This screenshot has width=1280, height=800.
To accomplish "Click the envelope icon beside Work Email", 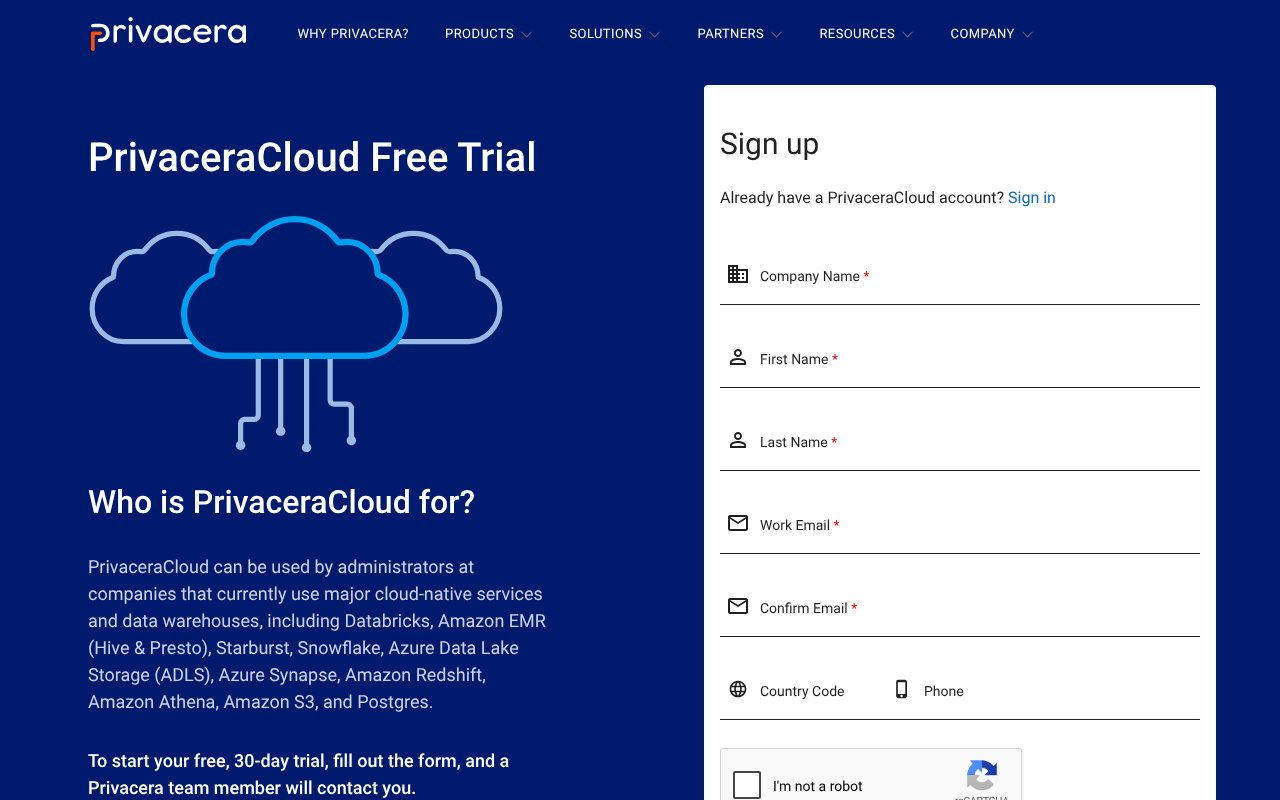I will [738, 523].
